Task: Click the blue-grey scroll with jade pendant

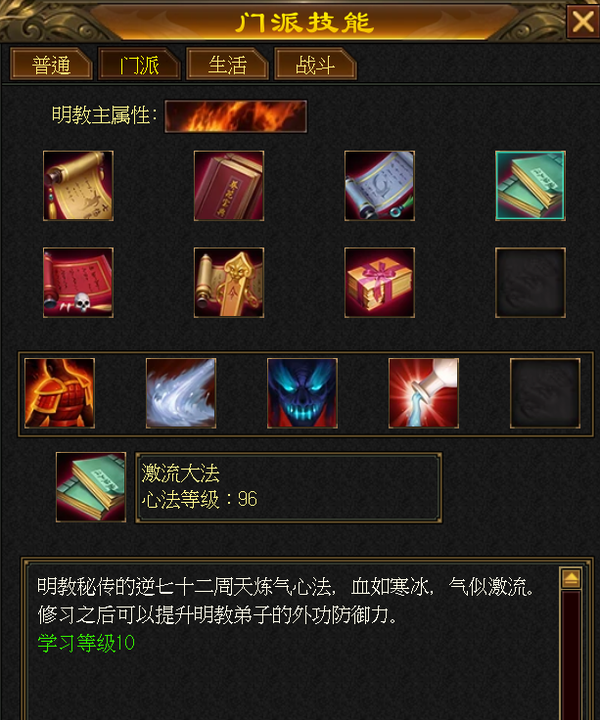Action: pos(379,186)
